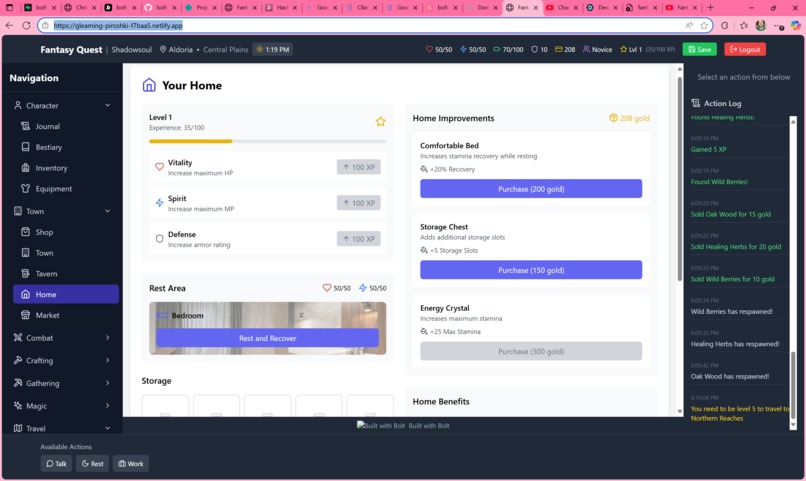Click the experience progress bar

pos(267,141)
